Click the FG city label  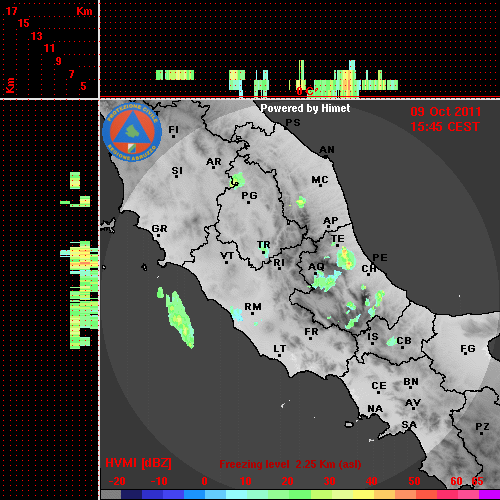click(x=468, y=349)
